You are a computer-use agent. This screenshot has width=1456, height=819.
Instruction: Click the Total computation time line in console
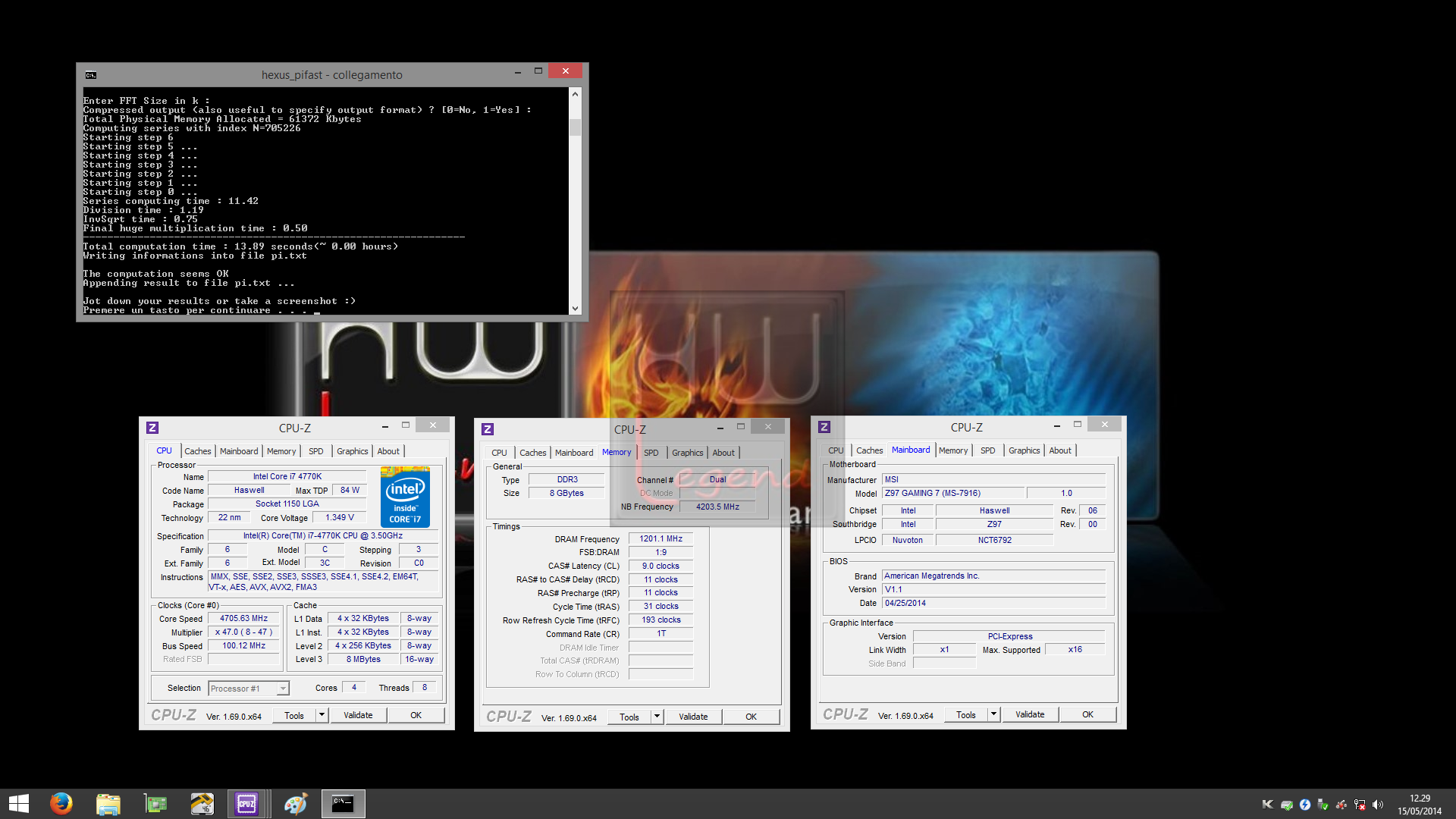click(x=240, y=246)
